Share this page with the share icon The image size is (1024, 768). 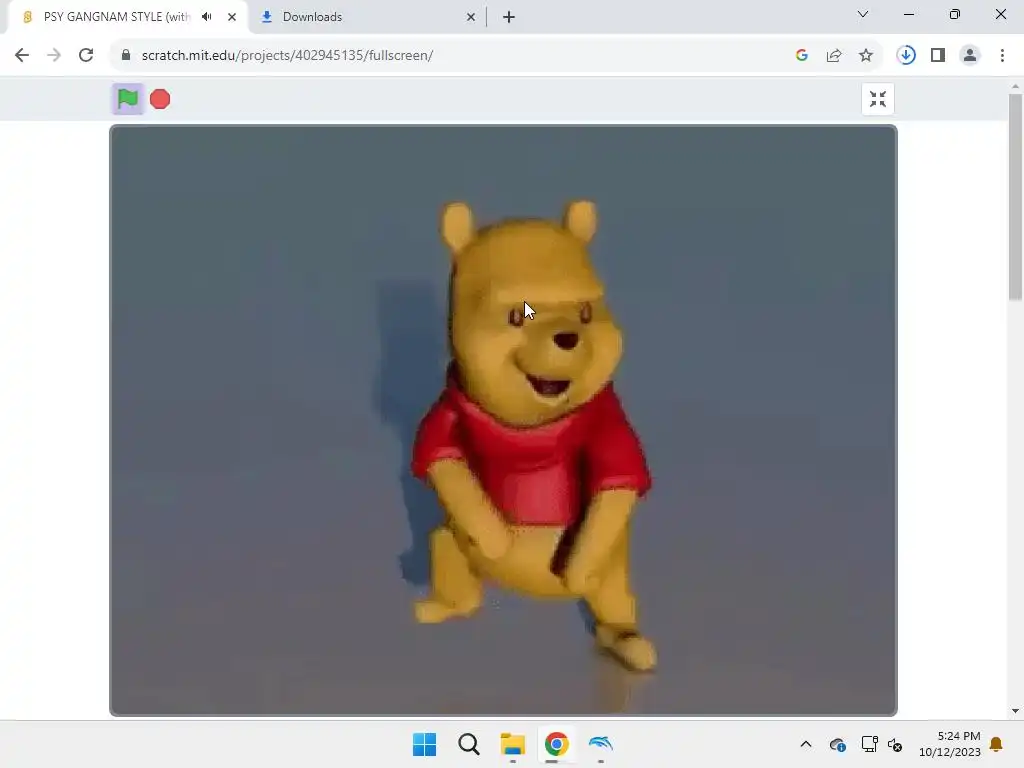pyautogui.click(x=834, y=56)
